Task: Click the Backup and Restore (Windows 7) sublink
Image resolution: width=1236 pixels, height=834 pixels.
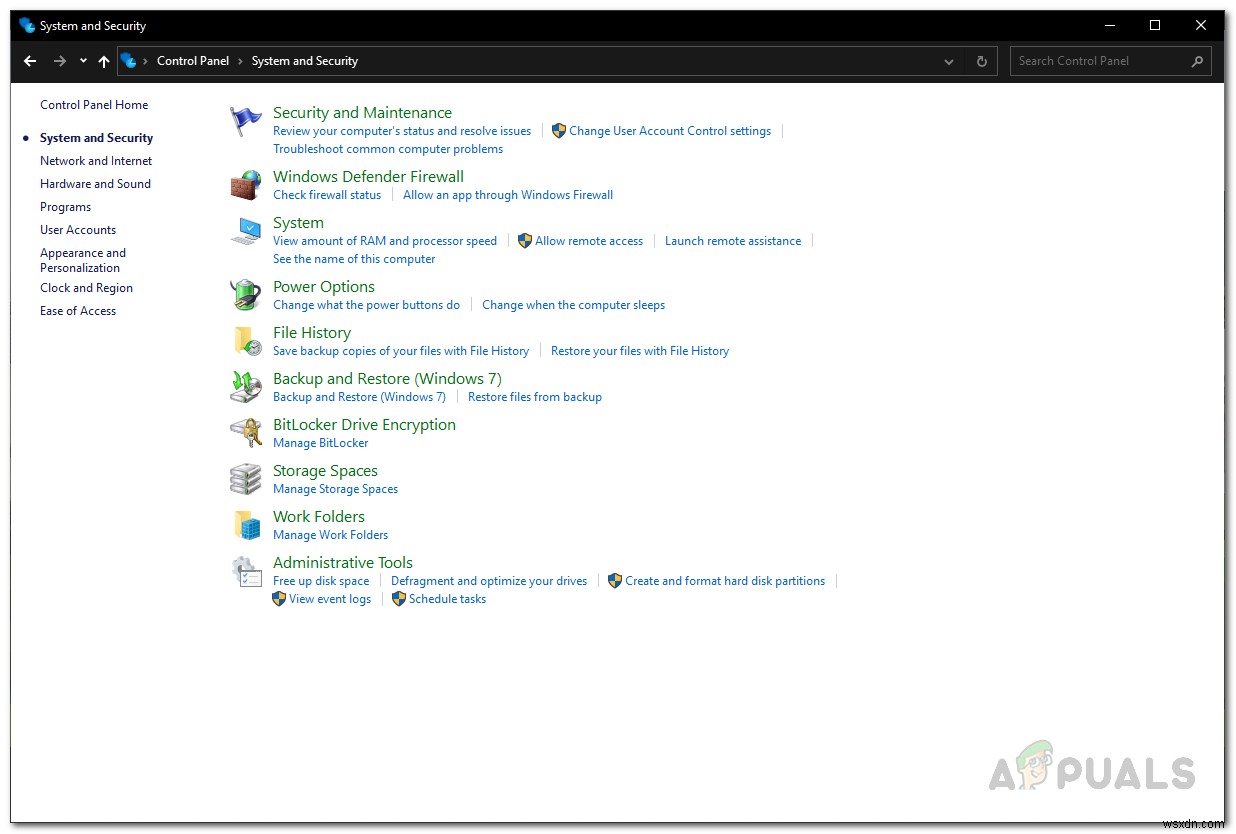Action: click(359, 397)
